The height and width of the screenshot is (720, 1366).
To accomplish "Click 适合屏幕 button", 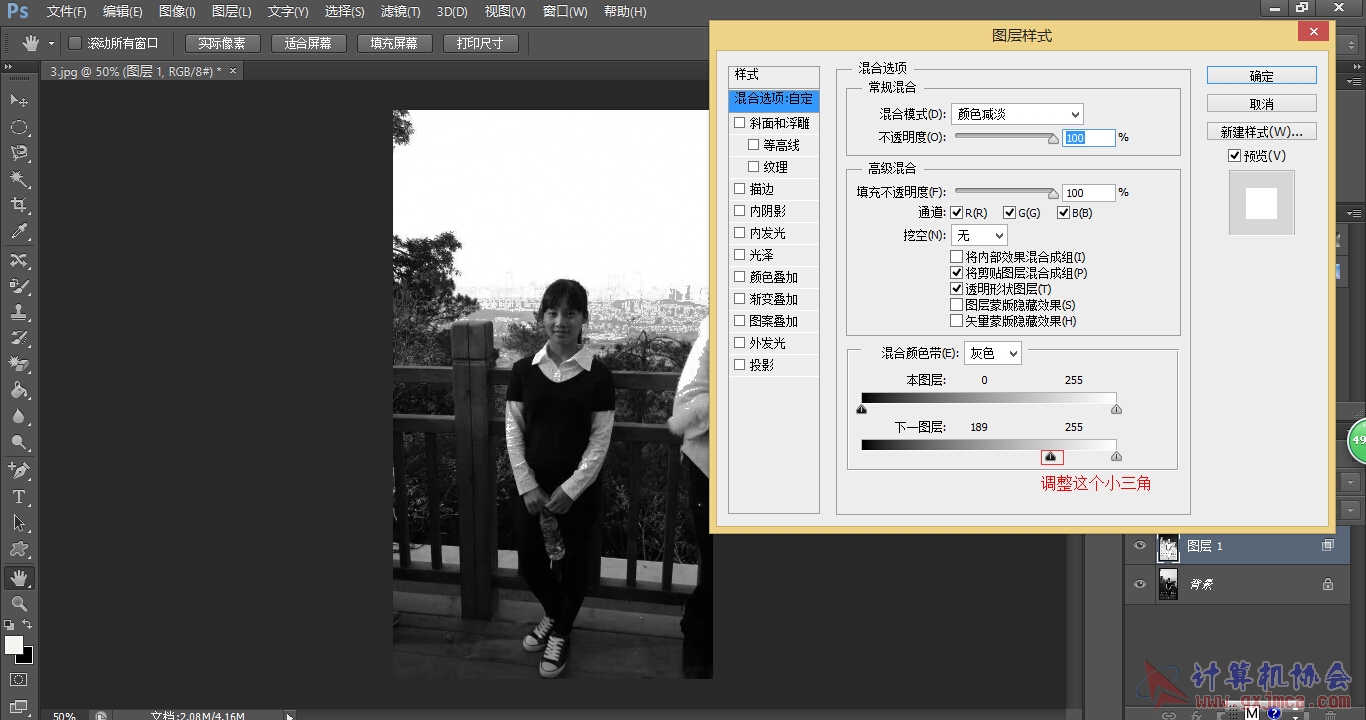I will 309,44.
